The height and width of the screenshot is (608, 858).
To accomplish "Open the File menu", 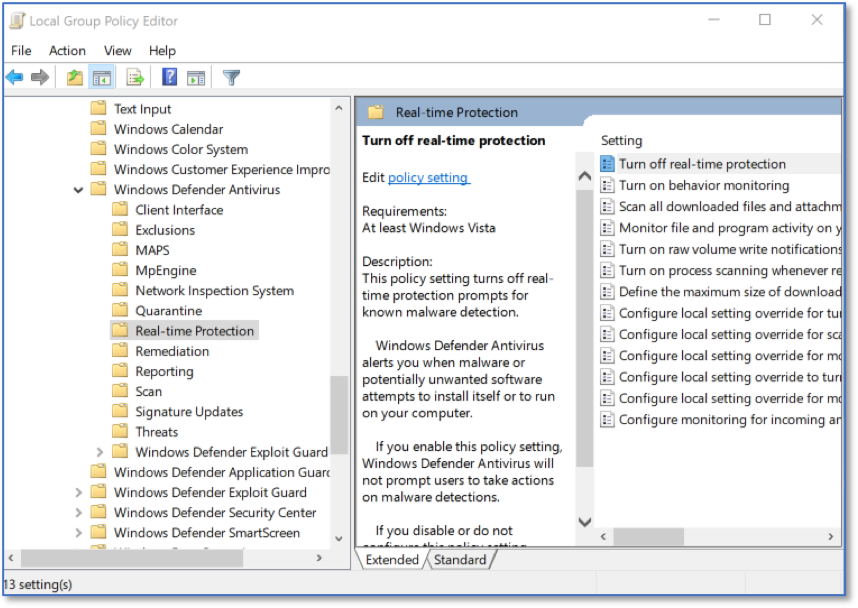I will pyautogui.click(x=21, y=51).
